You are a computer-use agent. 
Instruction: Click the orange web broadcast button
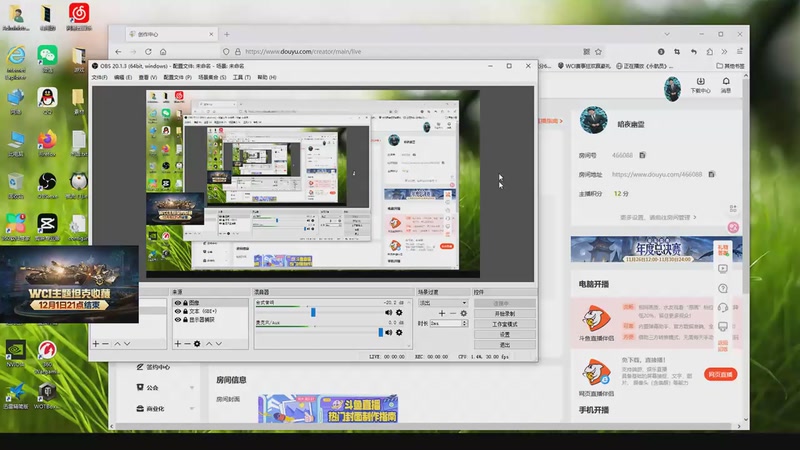pos(720,374)
